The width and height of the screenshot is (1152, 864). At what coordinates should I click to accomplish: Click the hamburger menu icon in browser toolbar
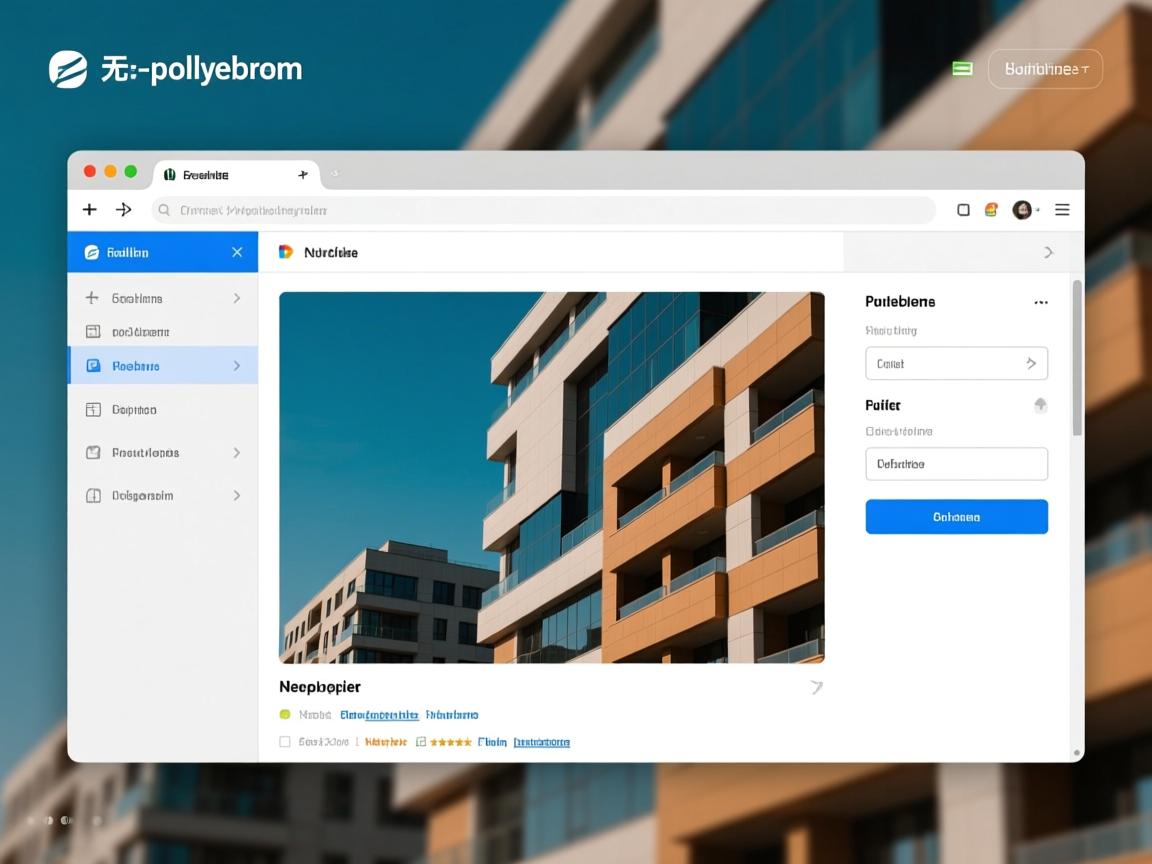tap(1062, 210)
